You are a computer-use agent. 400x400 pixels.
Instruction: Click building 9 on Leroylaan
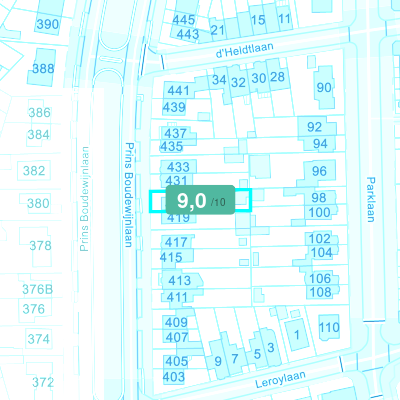(x=218, y=361)
